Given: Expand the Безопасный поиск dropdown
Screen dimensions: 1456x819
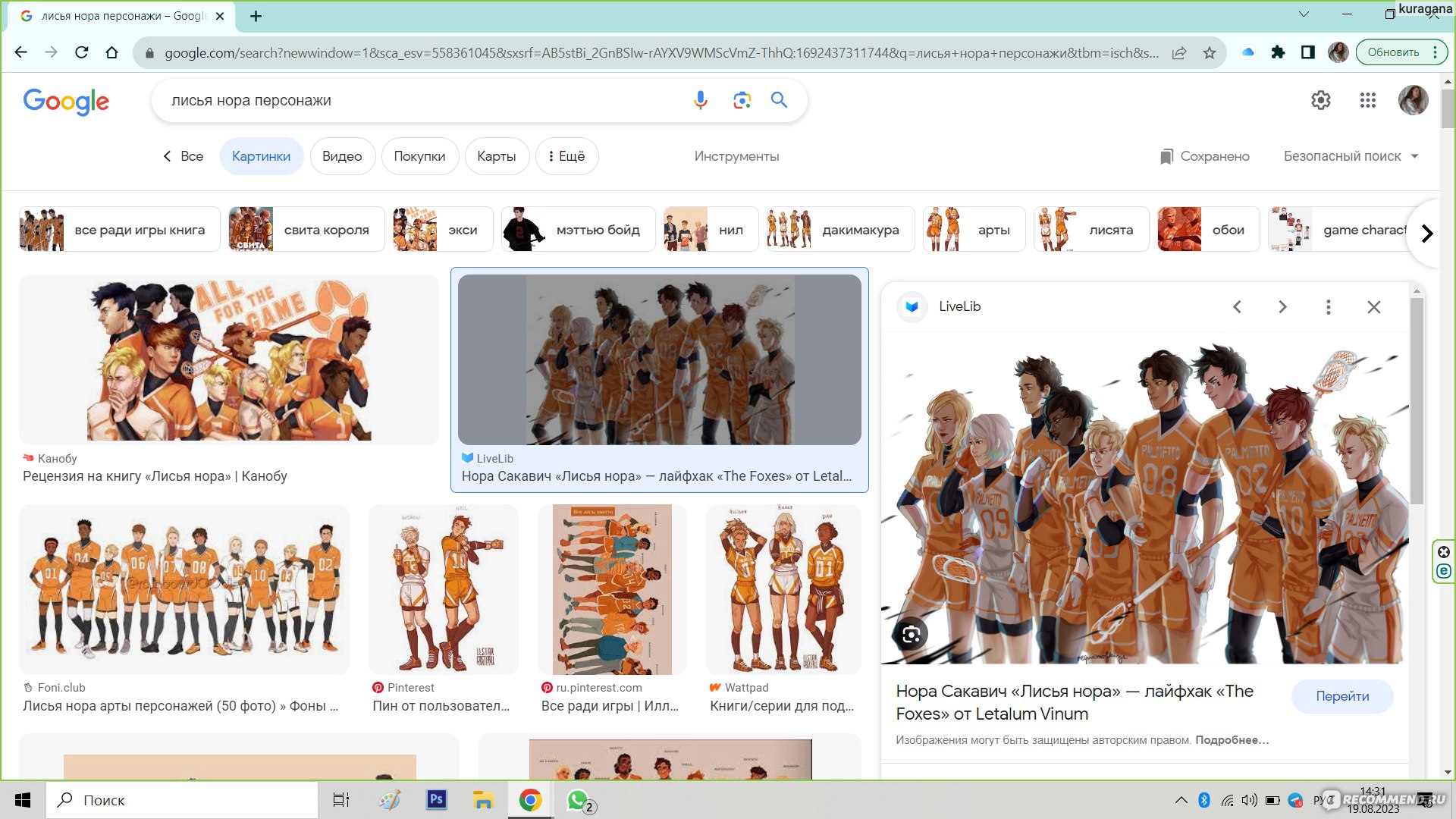Looking at the screenshot, I should pyautogui.click(x=1351, y=156).
